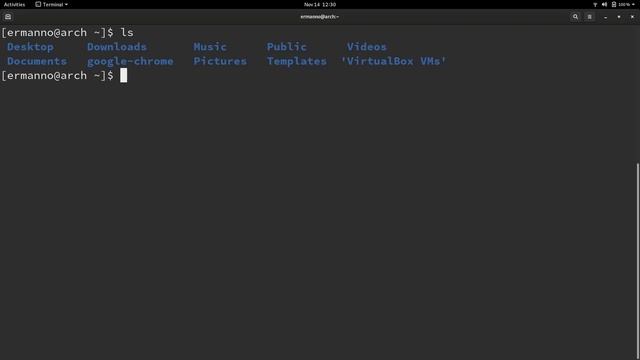Close the terminal window
The image size is (640, 360).
[632, 17]
